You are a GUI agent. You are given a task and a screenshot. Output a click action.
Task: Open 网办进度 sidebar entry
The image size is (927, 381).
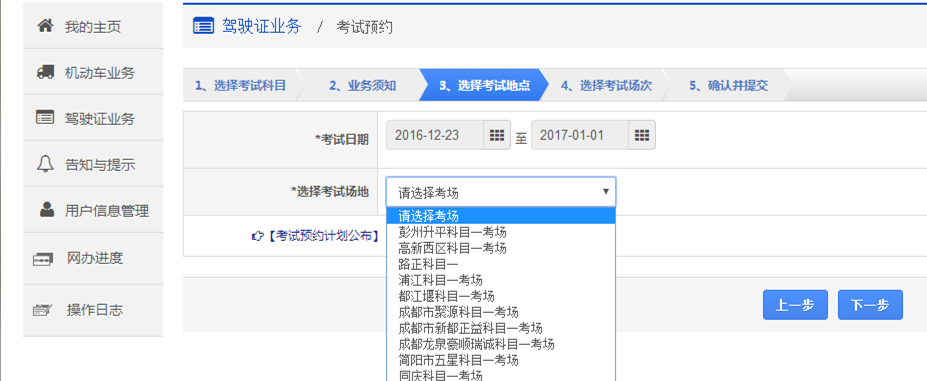[x=95, y=258]
